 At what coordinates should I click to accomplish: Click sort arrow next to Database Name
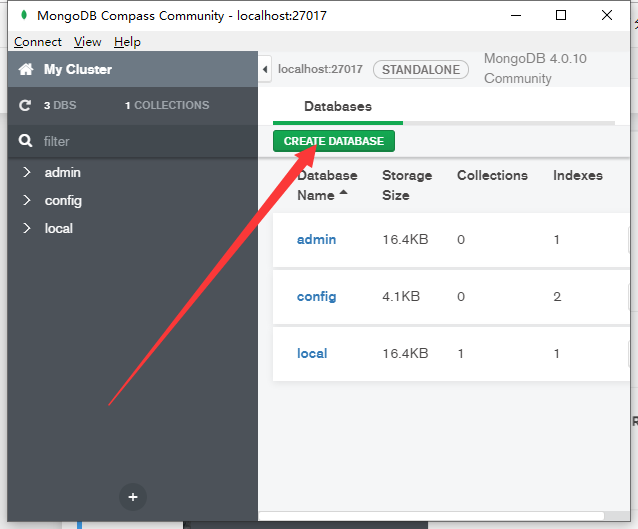343,192
